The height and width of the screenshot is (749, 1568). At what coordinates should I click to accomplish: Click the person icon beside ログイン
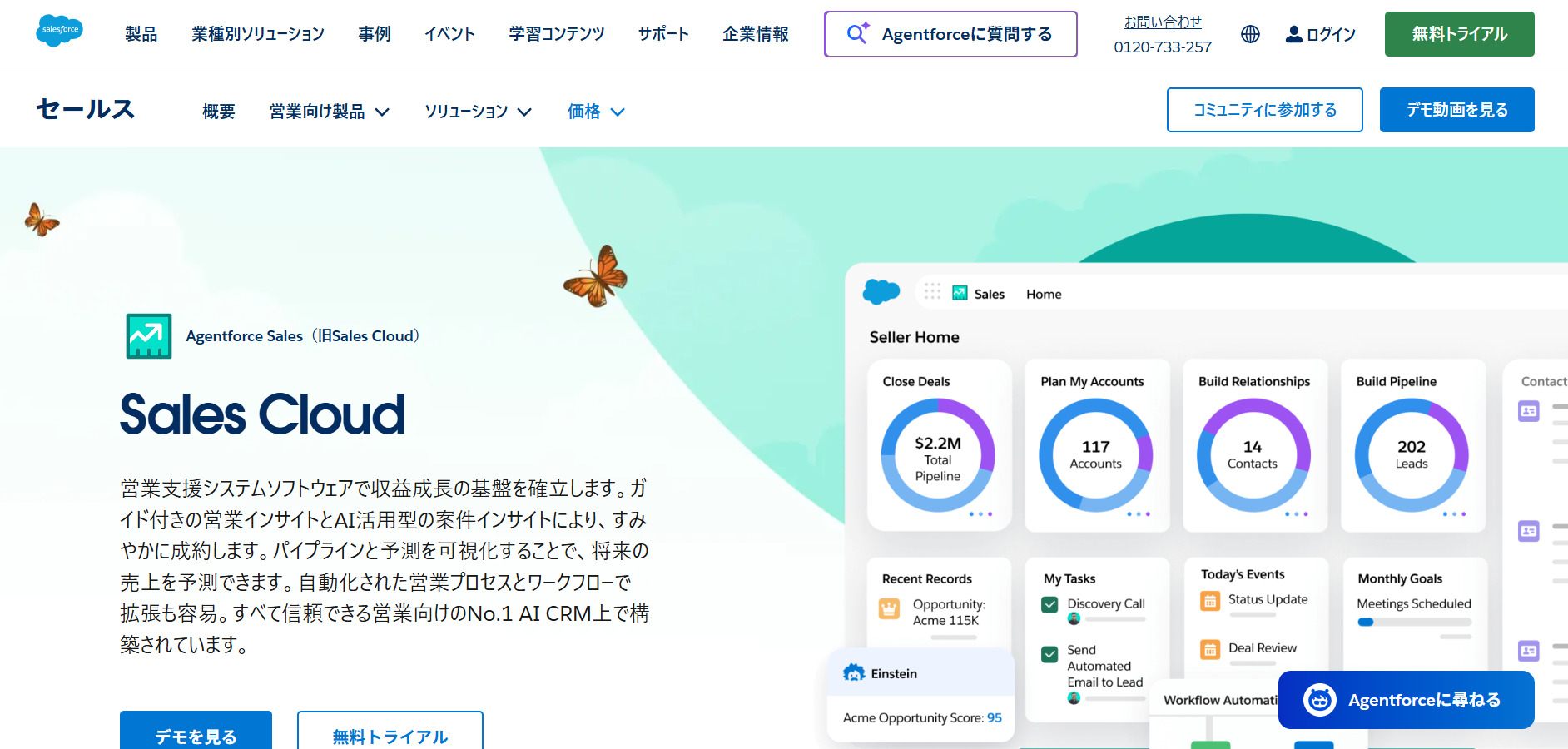(x=1293, y=34)
